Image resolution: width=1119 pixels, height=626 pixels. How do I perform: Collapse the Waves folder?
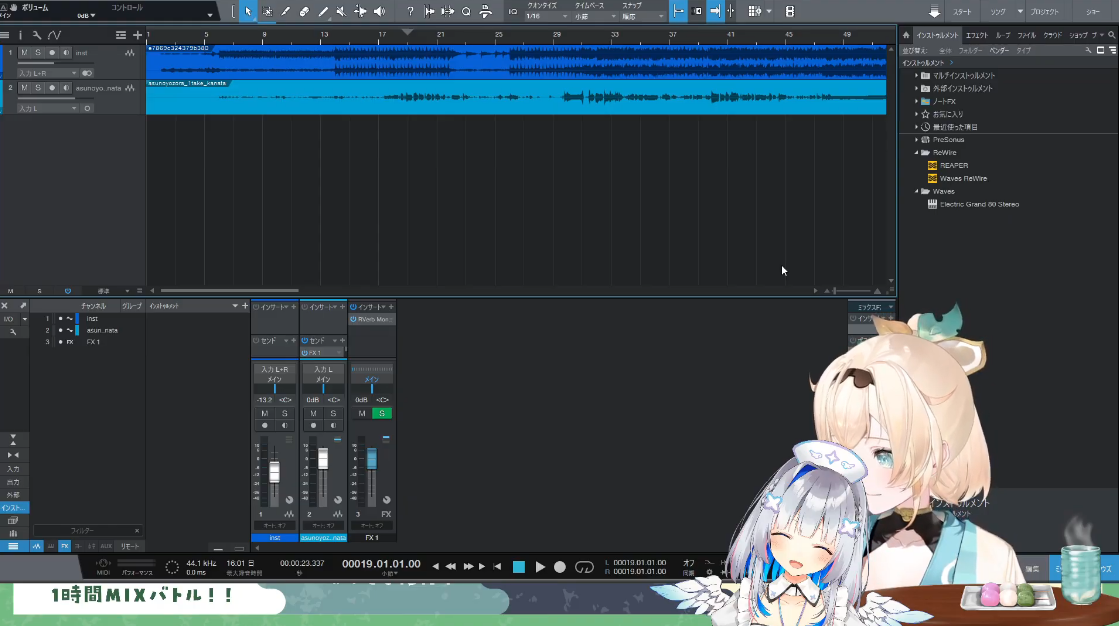pos(917,191)
